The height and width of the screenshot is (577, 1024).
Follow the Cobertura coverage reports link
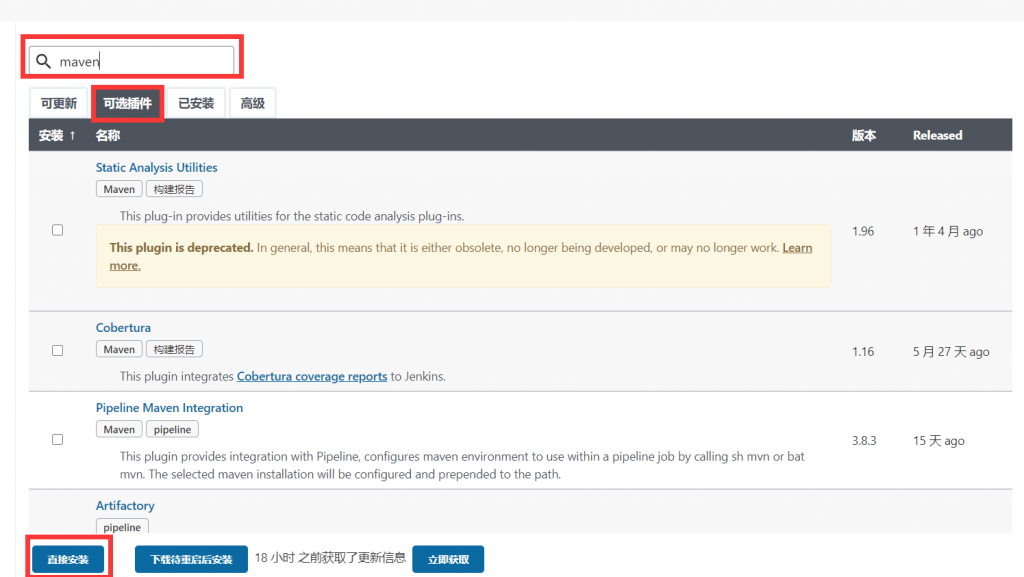click(311, 377)
